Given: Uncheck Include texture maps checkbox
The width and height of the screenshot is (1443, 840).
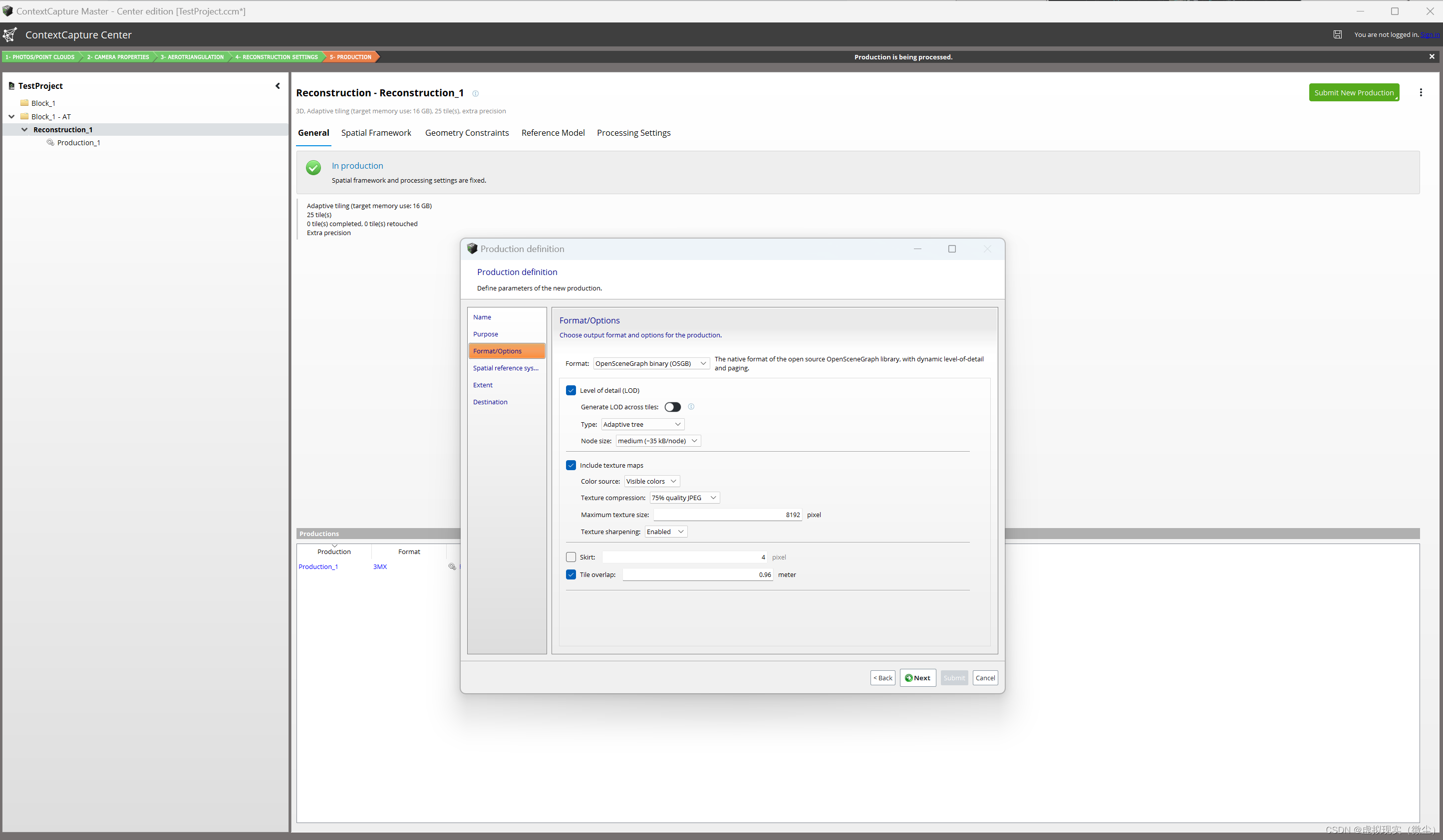Looking at the screenshot, I should pos(571,466).
